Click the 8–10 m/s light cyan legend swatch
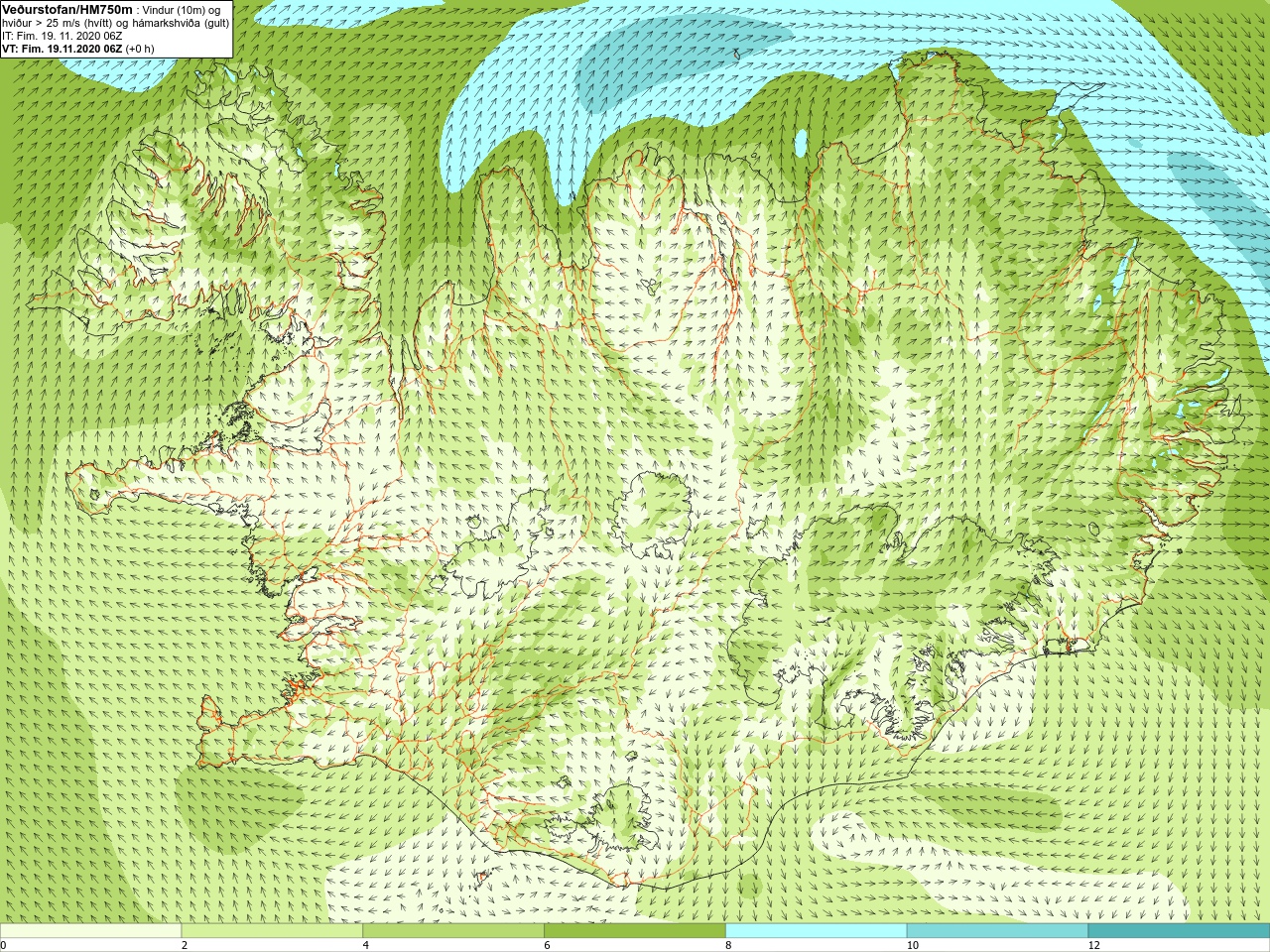 tap(817, 931)
